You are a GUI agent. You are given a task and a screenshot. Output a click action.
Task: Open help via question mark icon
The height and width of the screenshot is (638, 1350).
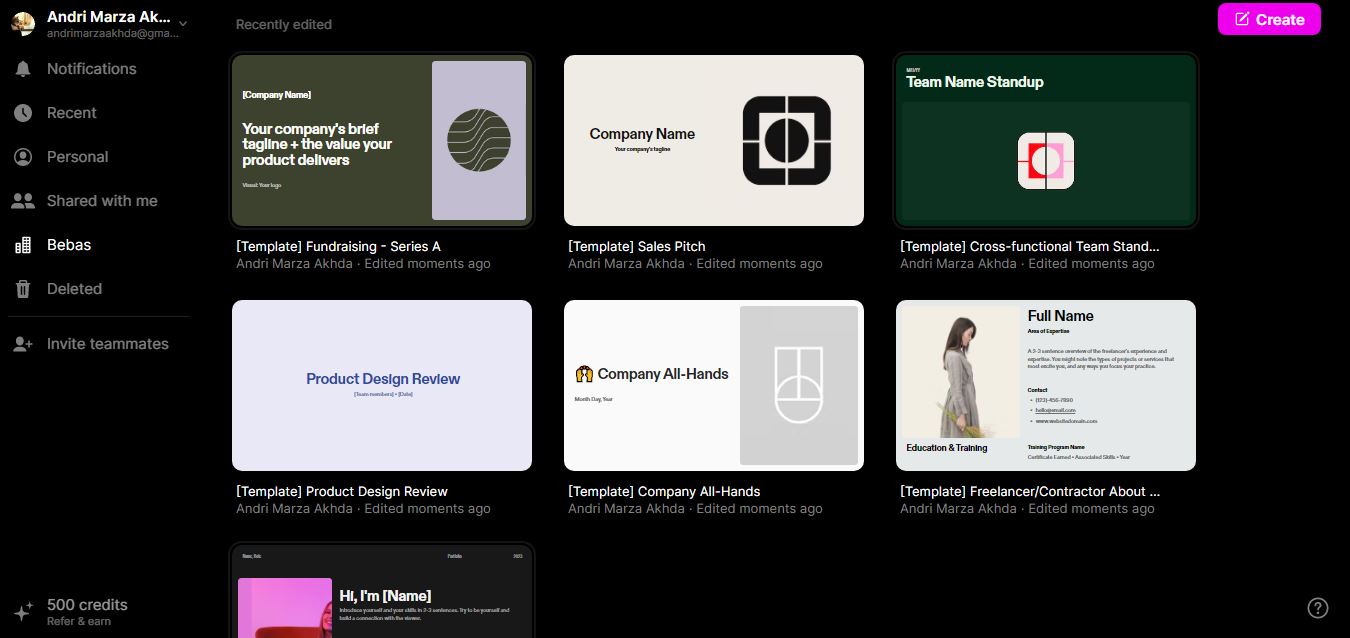click(x=1318, y=608)
